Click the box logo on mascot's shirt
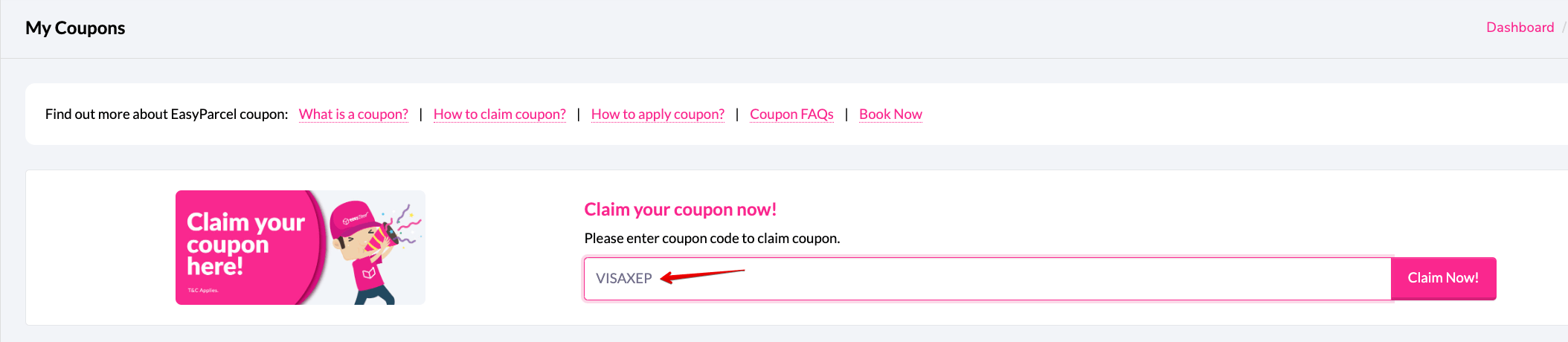Image resolution: width=1568 pixels, height=342 pixels. pyautogui.click(x=369, y=274)
